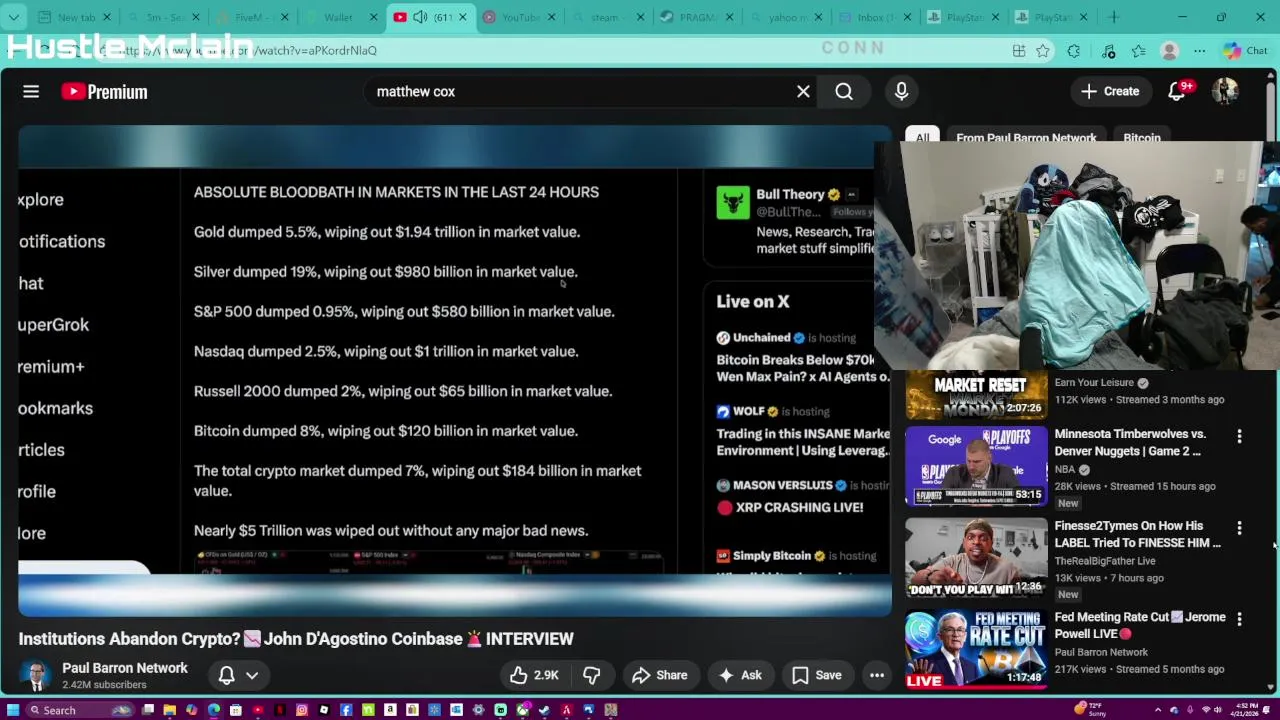The width and height of the screenshot is (1280, 720).
Task: Click the video title 'Institutions Abandon Crypto?'
Action: coord(296,638)
